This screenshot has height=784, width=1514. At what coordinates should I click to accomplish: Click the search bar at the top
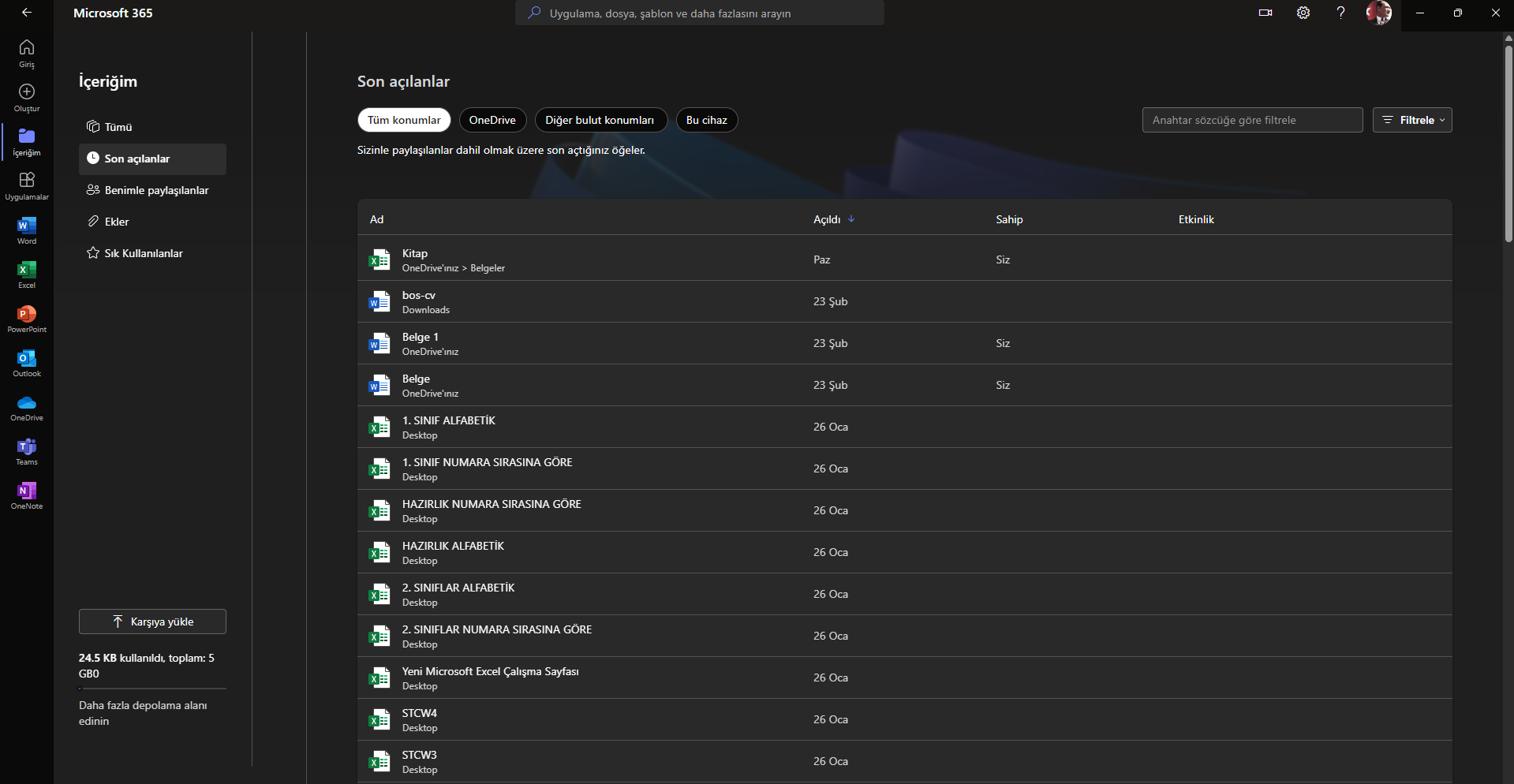(x=699, y=13)
